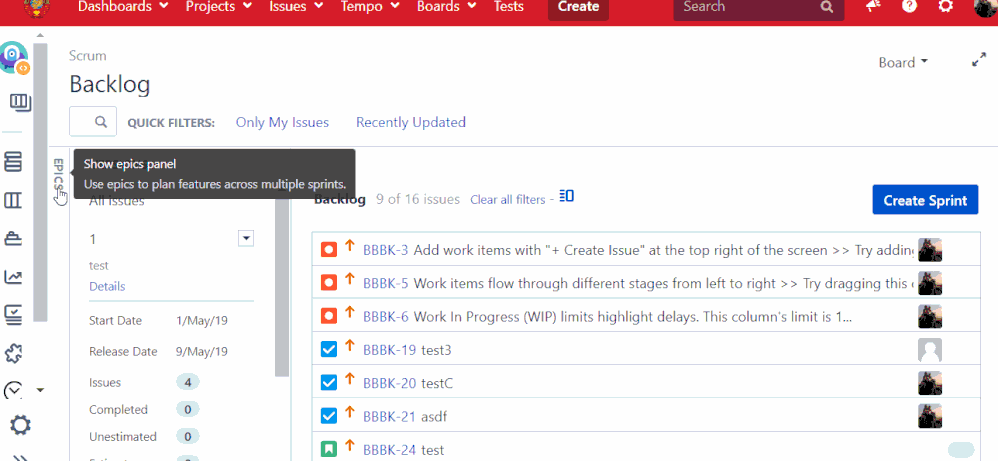Open Reports chart icon in sidebar

tap(13, 276)
